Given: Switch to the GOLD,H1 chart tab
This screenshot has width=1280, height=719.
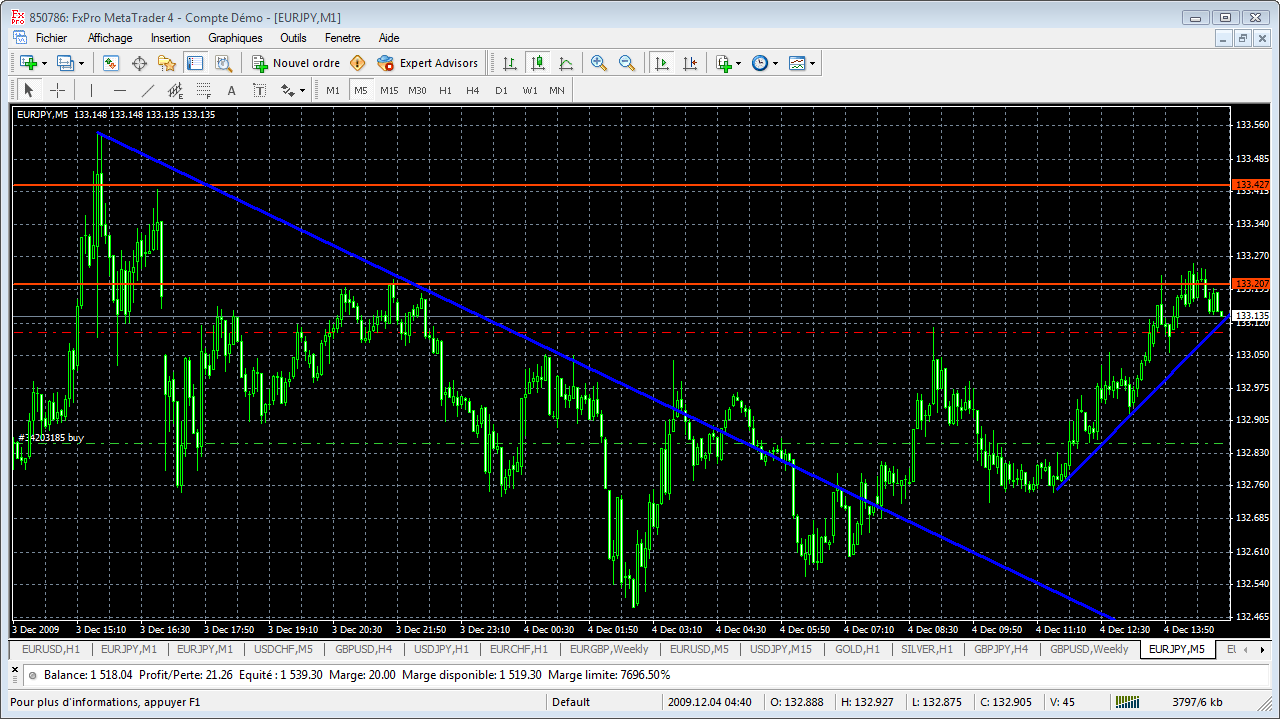Looking at the screenshot, I should coord(858,650).
